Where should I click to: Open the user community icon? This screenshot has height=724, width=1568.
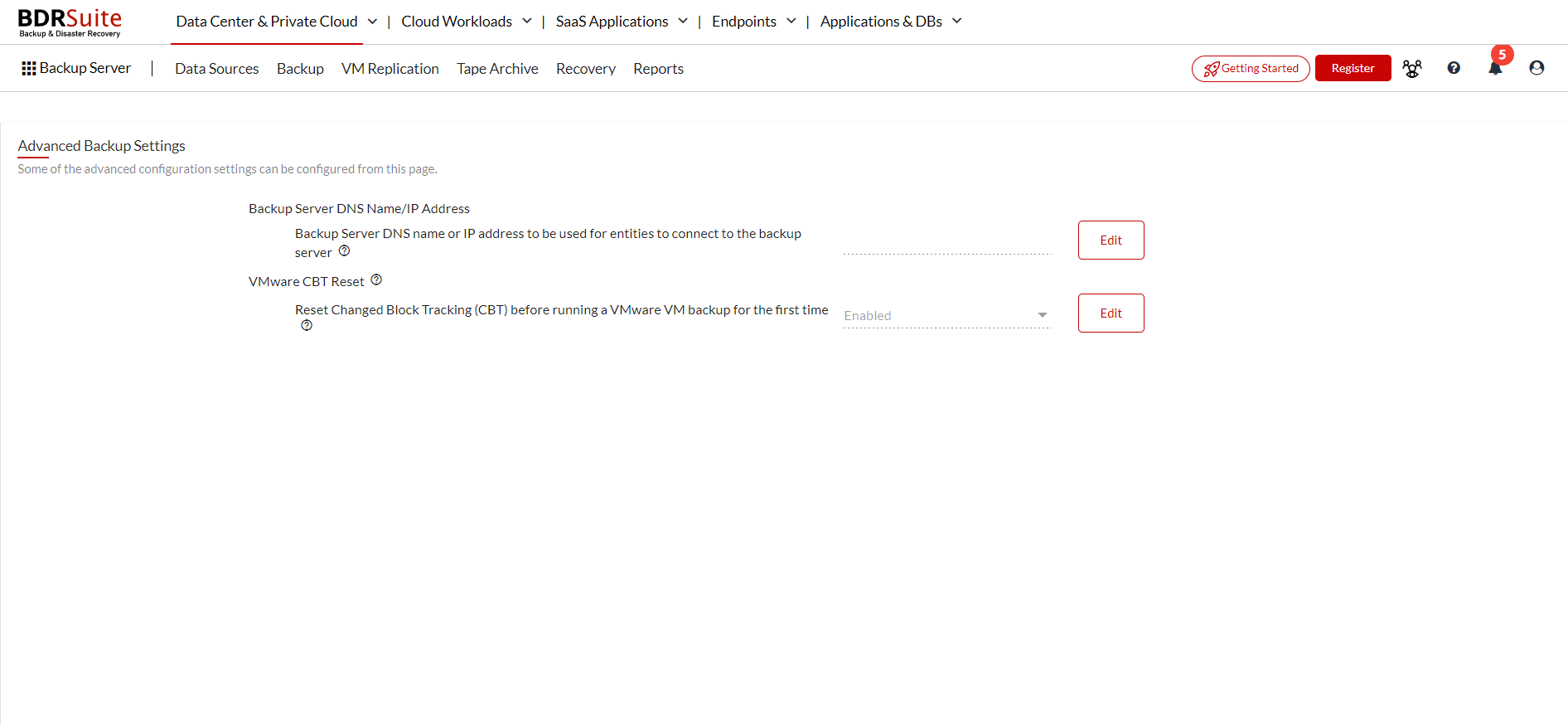1412,69
